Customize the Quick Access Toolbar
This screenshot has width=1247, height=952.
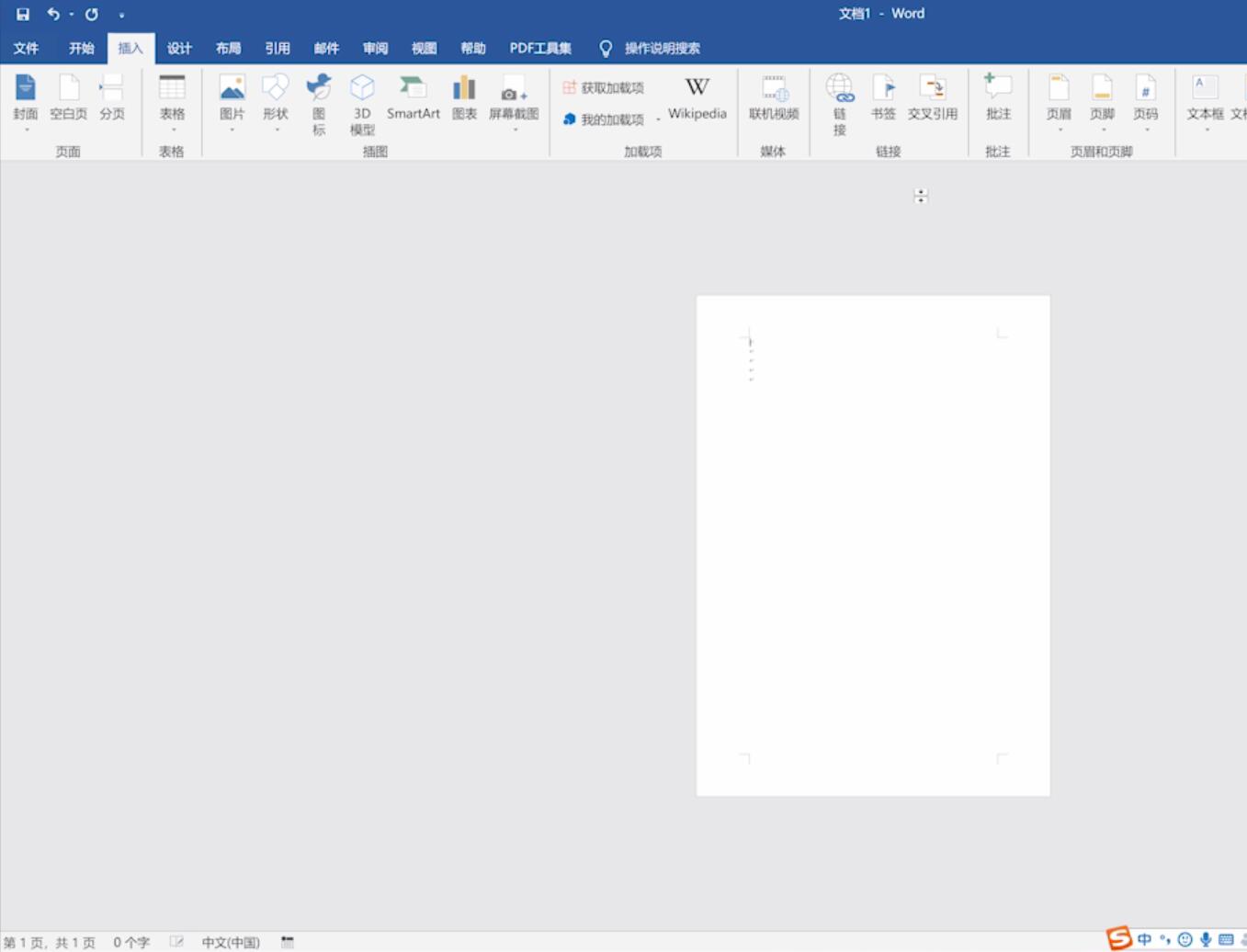tap(121, 15)
